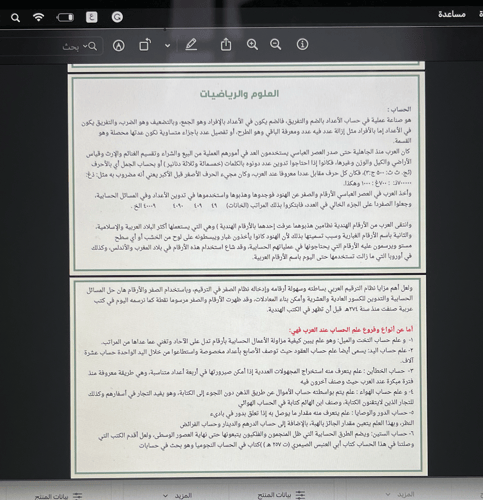Activate the highlight pen tool
The height and width of the screenshot is (500, 483).
(191, 45)
